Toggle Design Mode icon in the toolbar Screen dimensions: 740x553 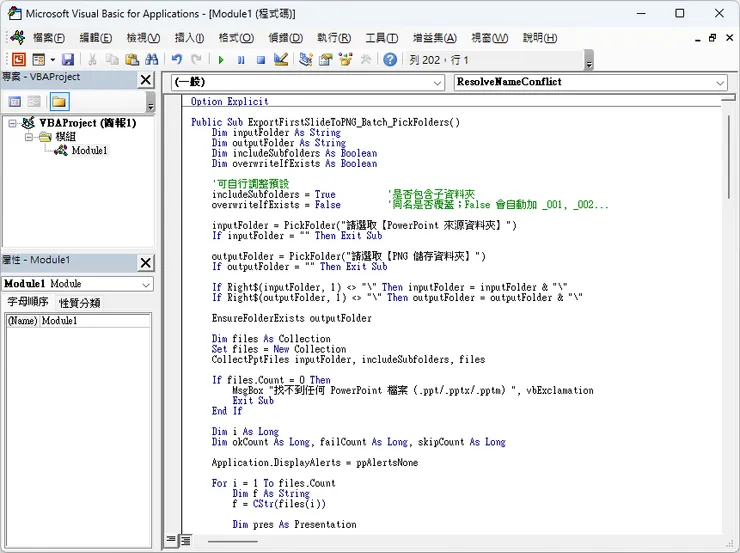click(x=280, y=60)
